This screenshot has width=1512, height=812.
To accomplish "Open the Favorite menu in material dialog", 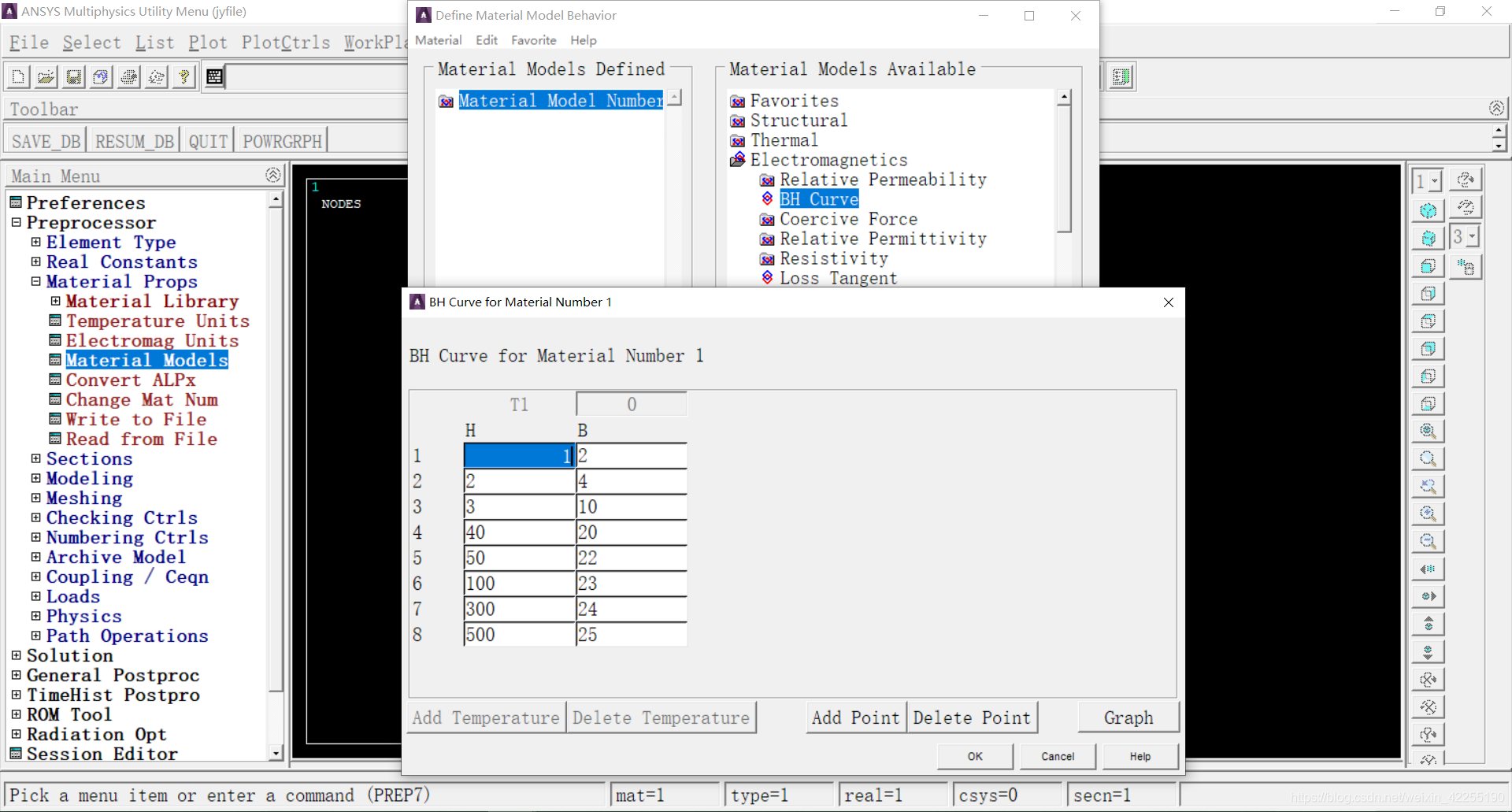I will (533, 40).
